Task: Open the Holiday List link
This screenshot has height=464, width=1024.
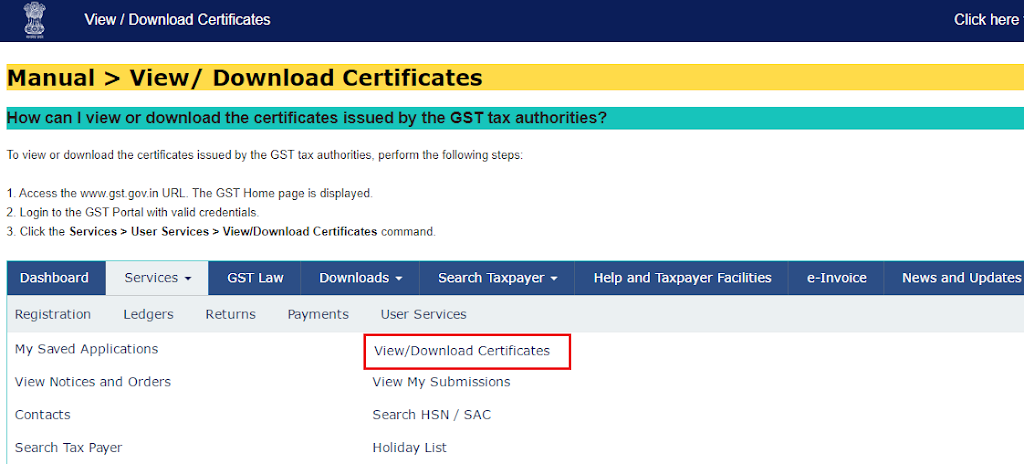Action: 409,448
